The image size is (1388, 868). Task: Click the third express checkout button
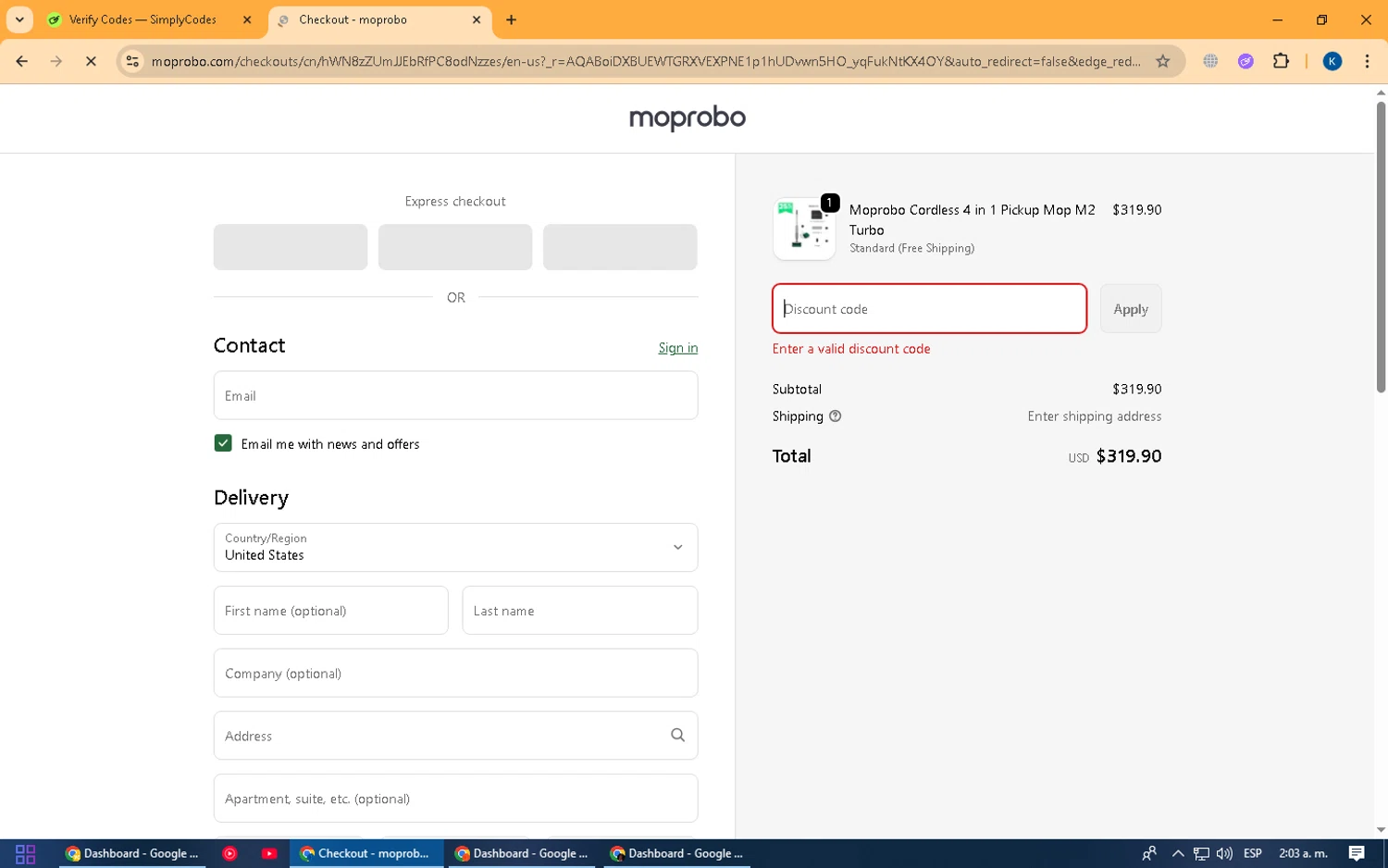[620, 247]
